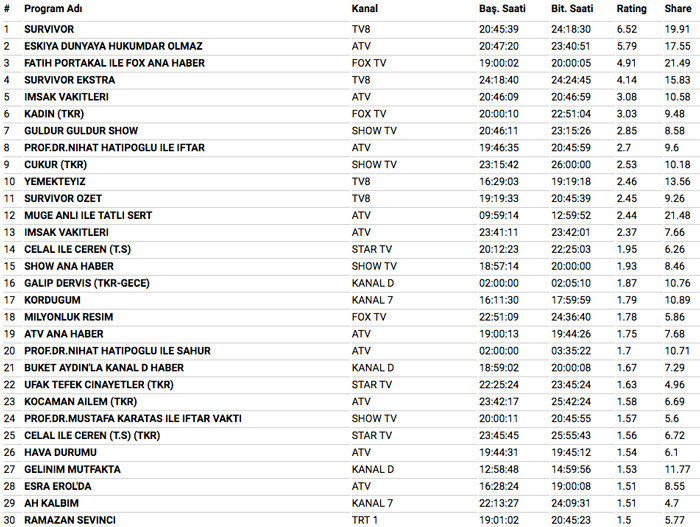Image resolution: width=700 pixels, height=527 pixels.
Task: Click the TRT 1 channel cell
Action: 366,520
